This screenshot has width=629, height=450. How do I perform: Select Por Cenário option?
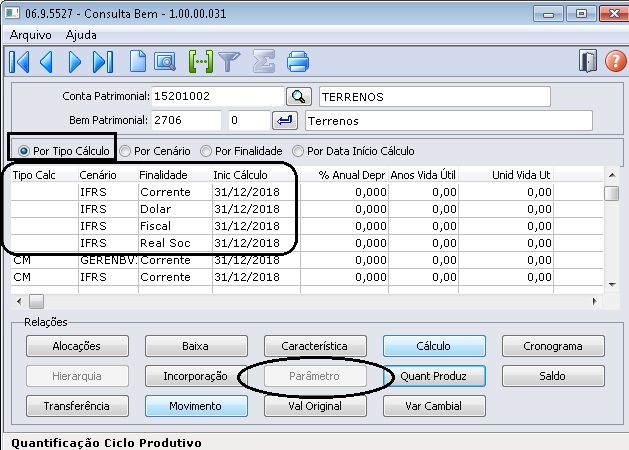pyautogui.click(x=155, y=151)
